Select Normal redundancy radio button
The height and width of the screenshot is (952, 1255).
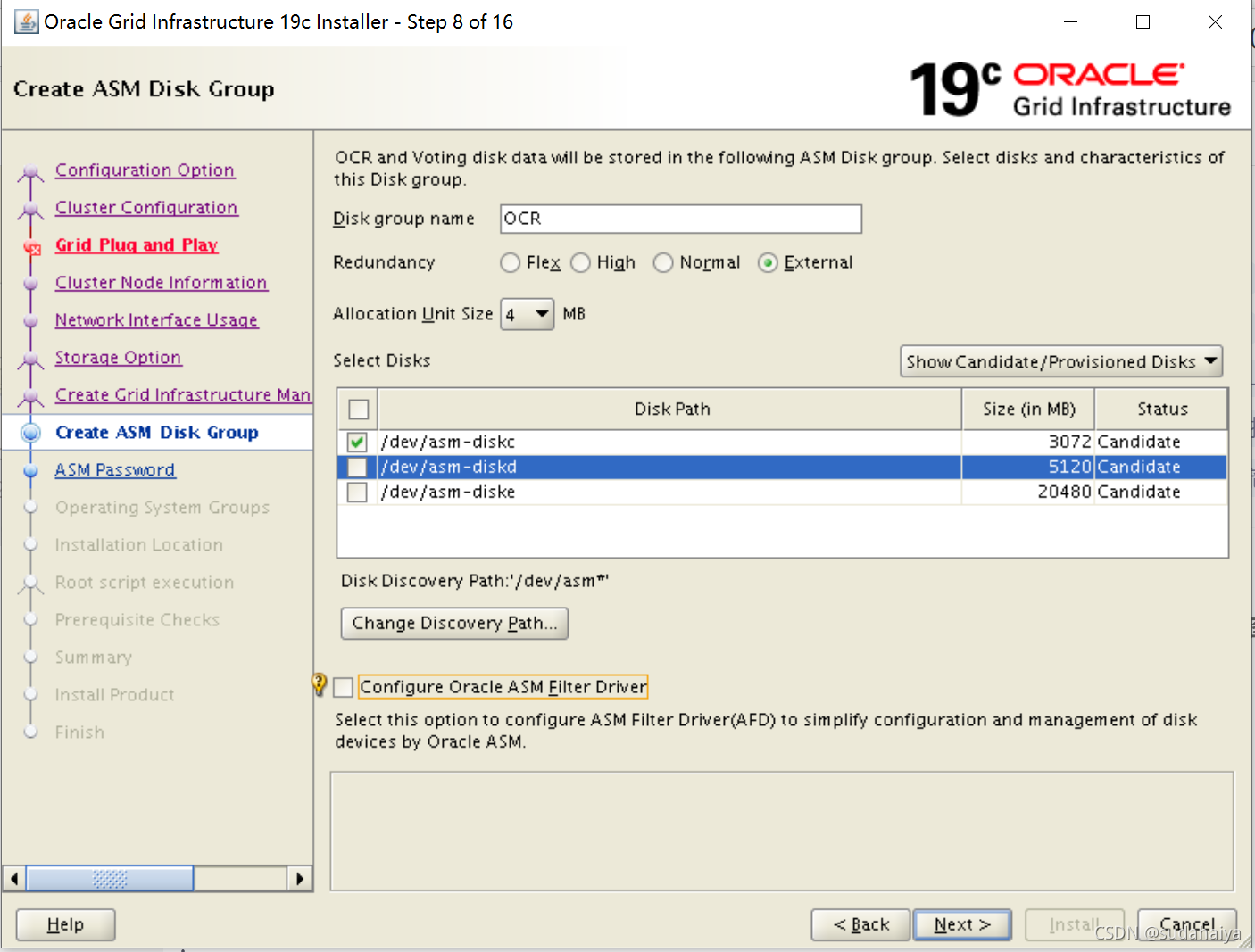663,262
